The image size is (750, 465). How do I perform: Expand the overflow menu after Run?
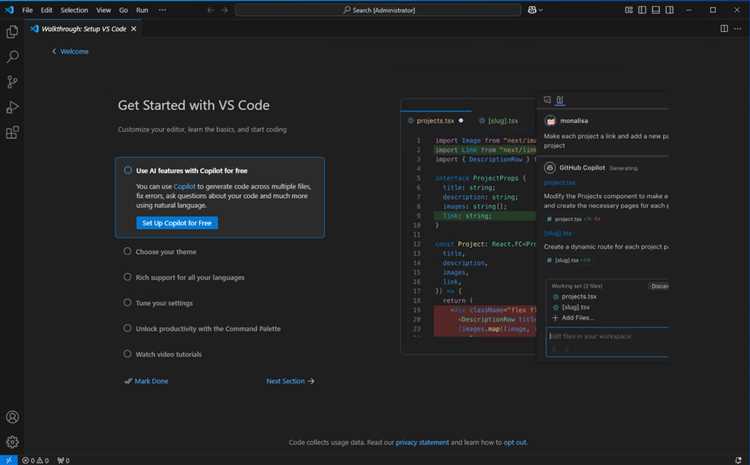[163, 10]
